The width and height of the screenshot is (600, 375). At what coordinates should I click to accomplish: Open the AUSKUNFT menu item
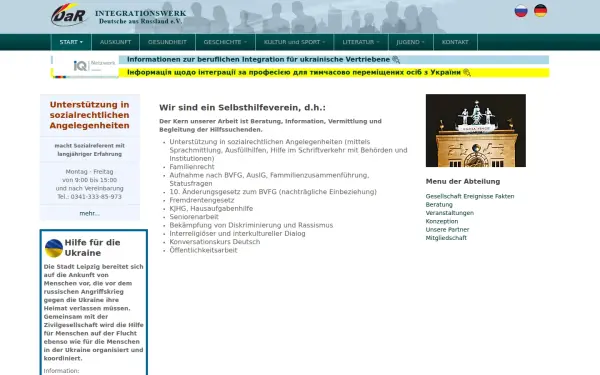(116, 42)
